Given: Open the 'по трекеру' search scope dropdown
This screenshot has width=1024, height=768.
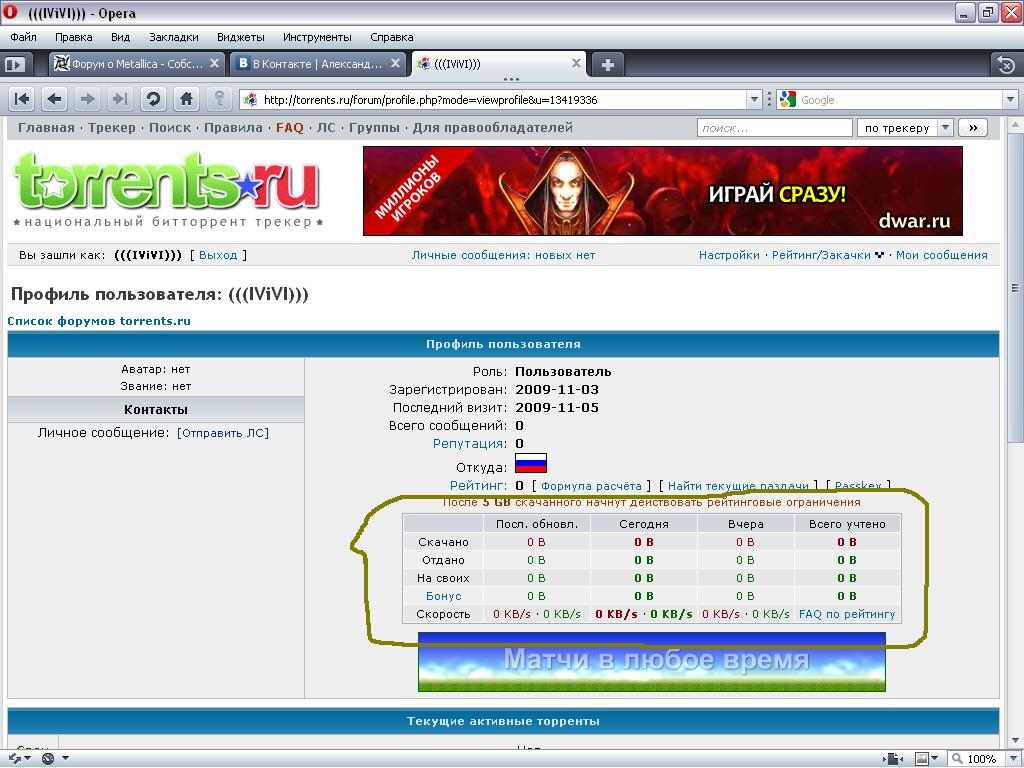Looking at the screenshot, I should pos(904,128).
